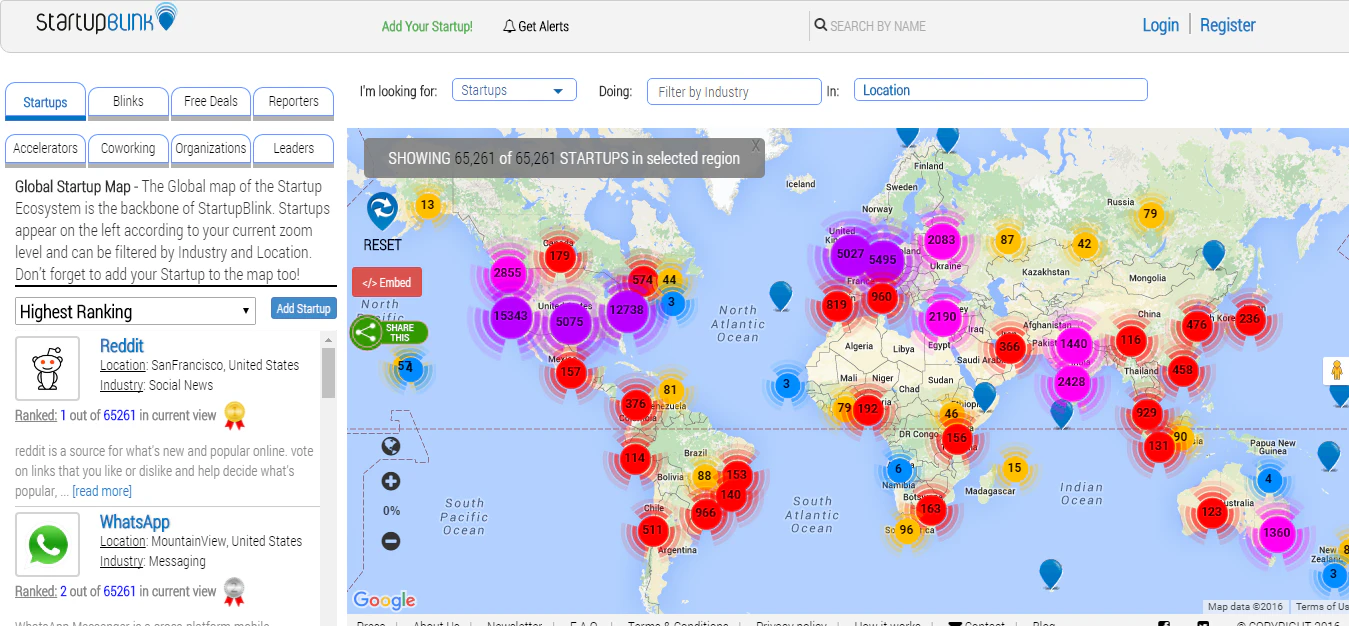
Task: Click the Login link
Action: click(x=1160, y=25)
